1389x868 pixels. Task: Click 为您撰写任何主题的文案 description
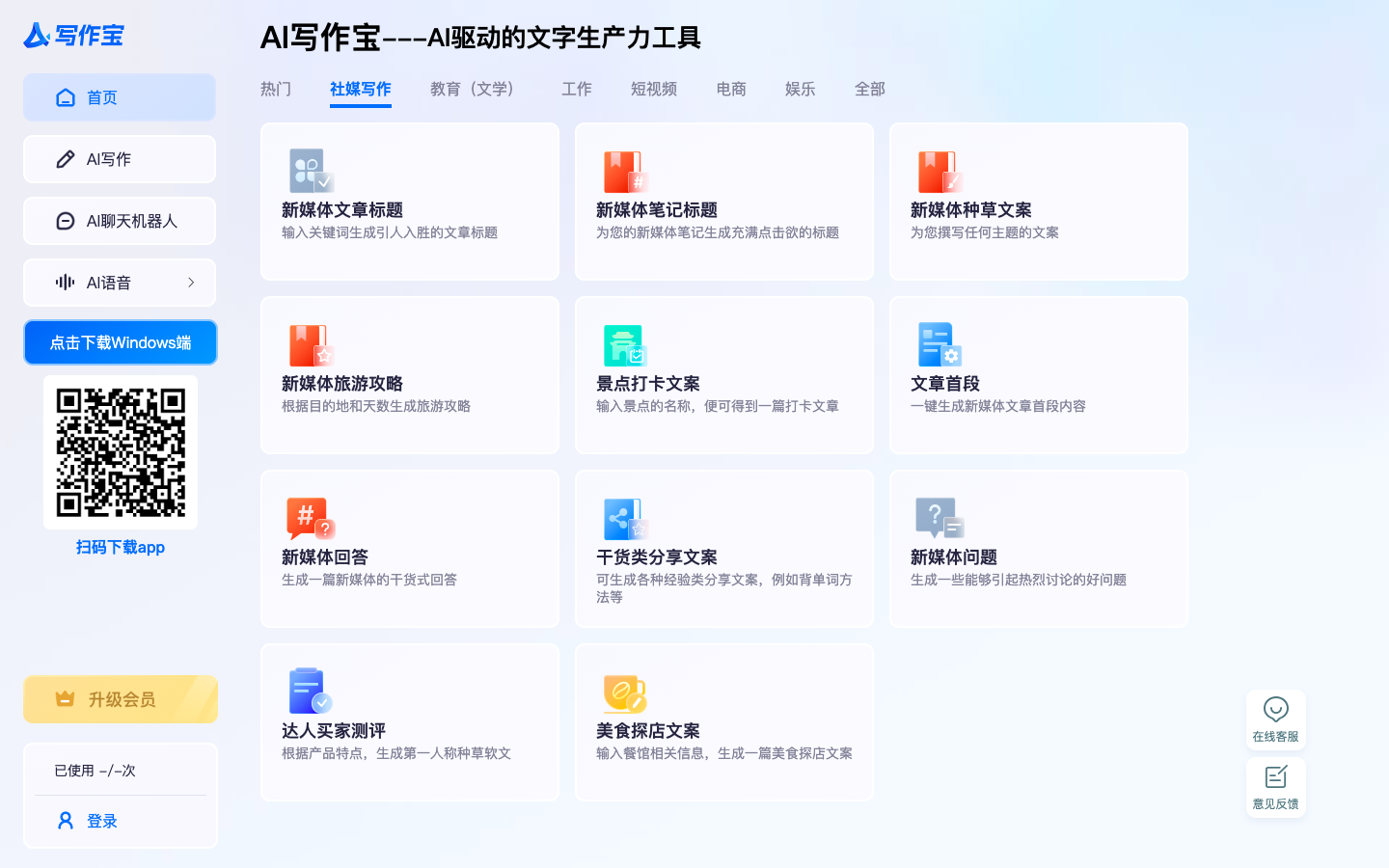(985, 232)
